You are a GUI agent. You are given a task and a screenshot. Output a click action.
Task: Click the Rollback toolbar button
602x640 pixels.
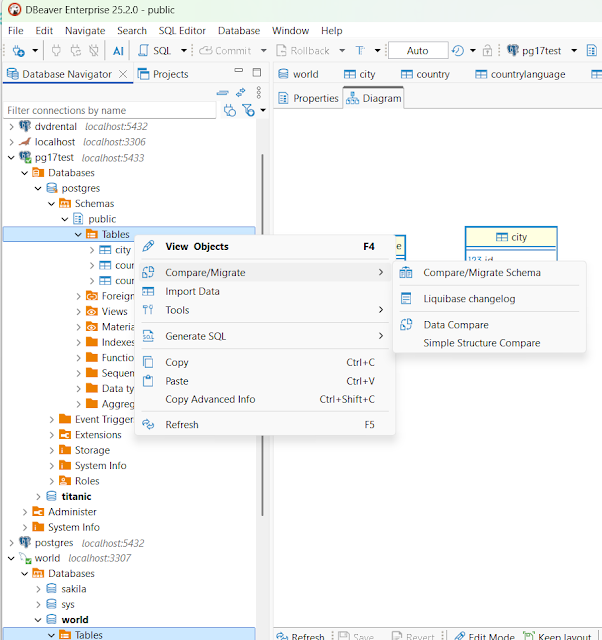tap(303, 51)
